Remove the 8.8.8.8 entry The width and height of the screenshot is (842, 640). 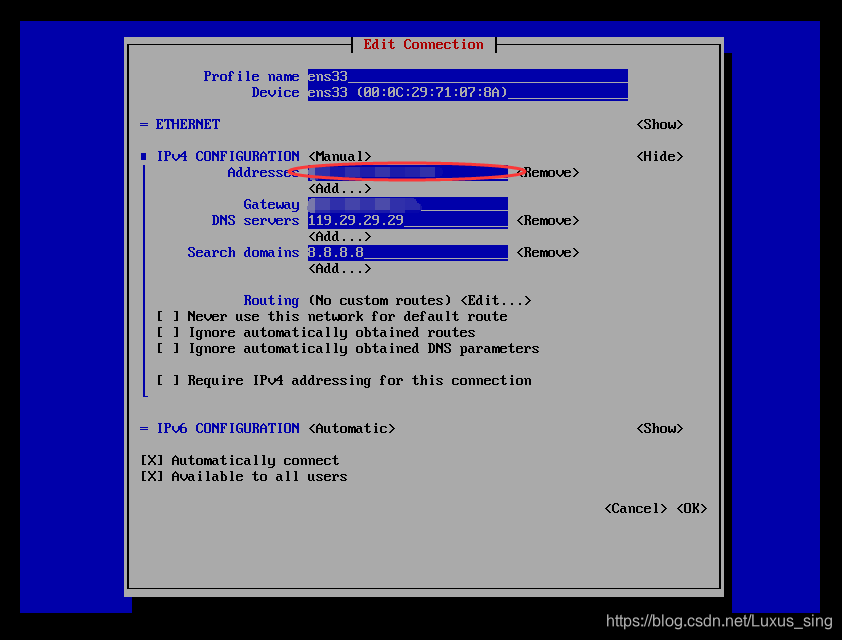548,252
